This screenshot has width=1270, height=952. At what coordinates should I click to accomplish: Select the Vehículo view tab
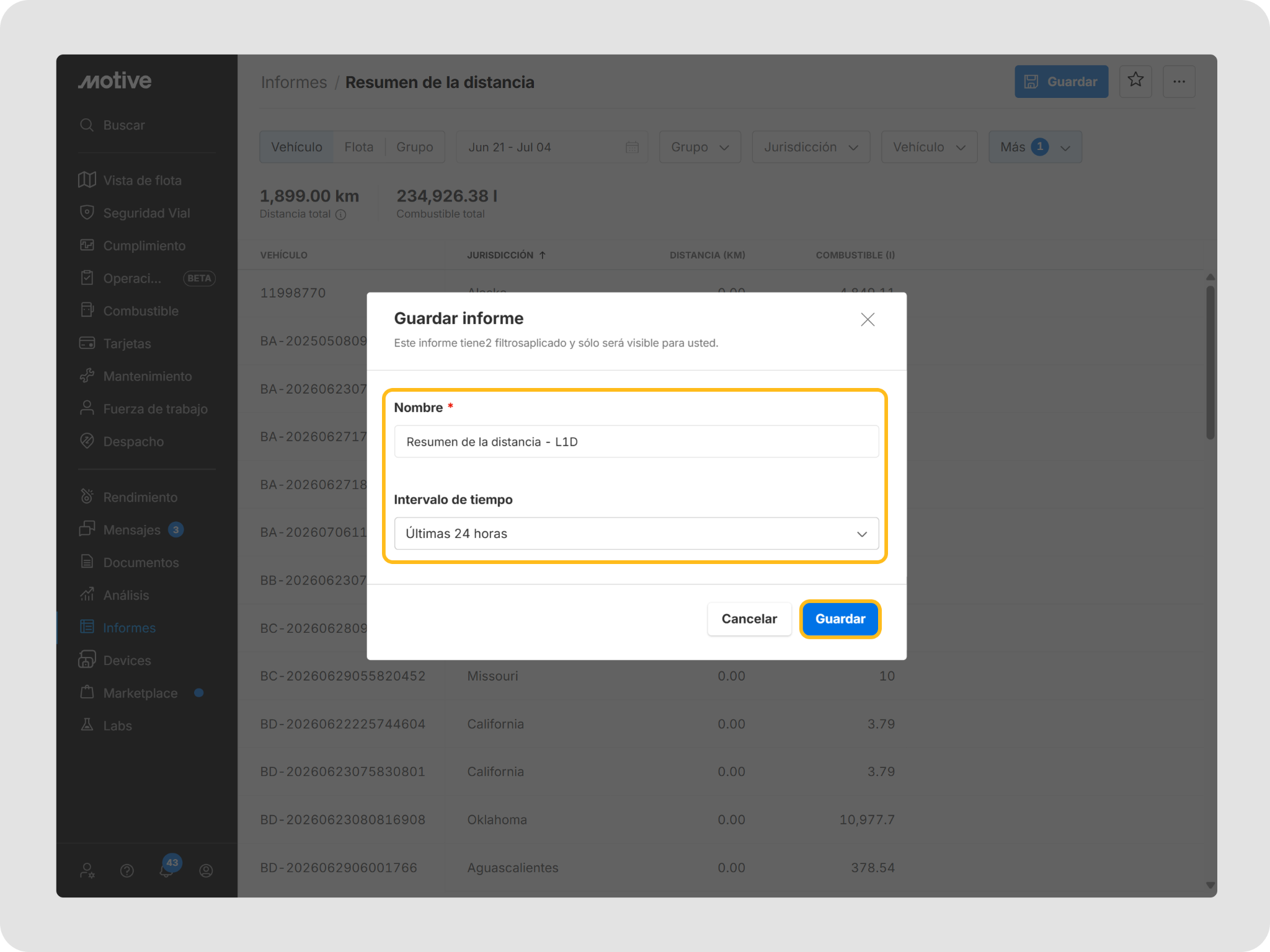tap(296, 147)
